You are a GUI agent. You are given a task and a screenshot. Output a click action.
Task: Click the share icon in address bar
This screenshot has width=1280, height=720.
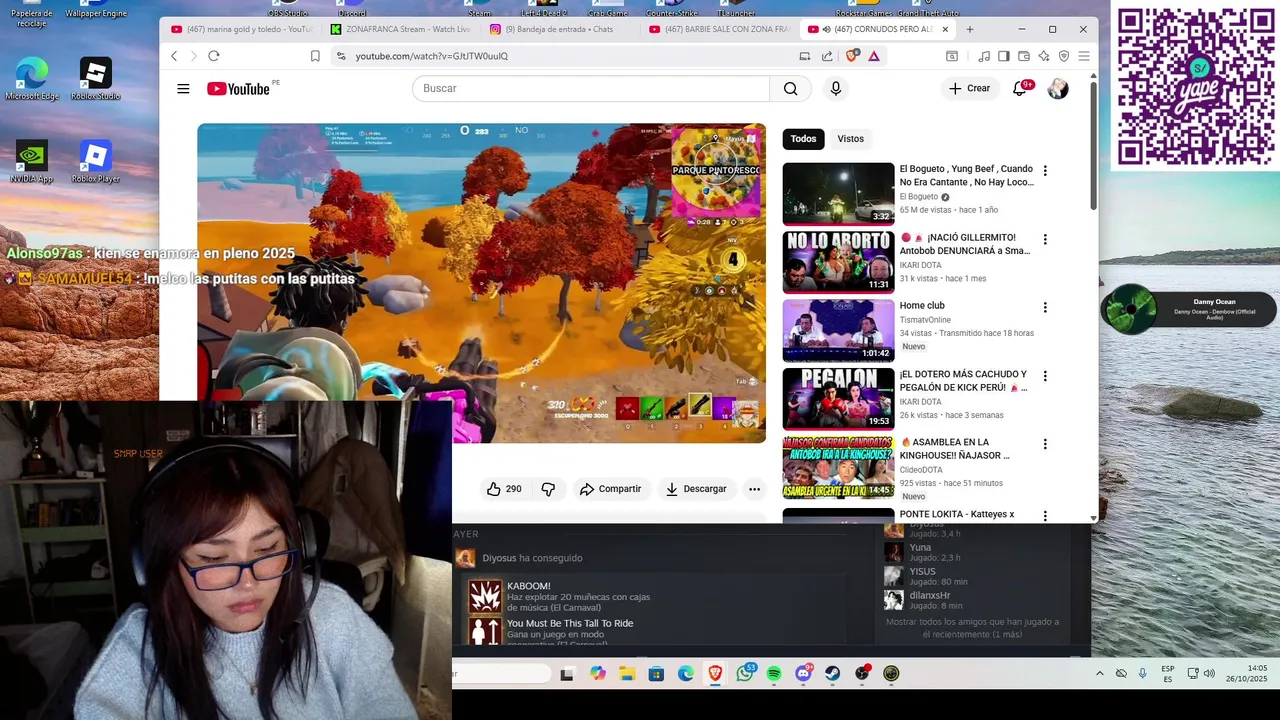[x=827, y=56]
